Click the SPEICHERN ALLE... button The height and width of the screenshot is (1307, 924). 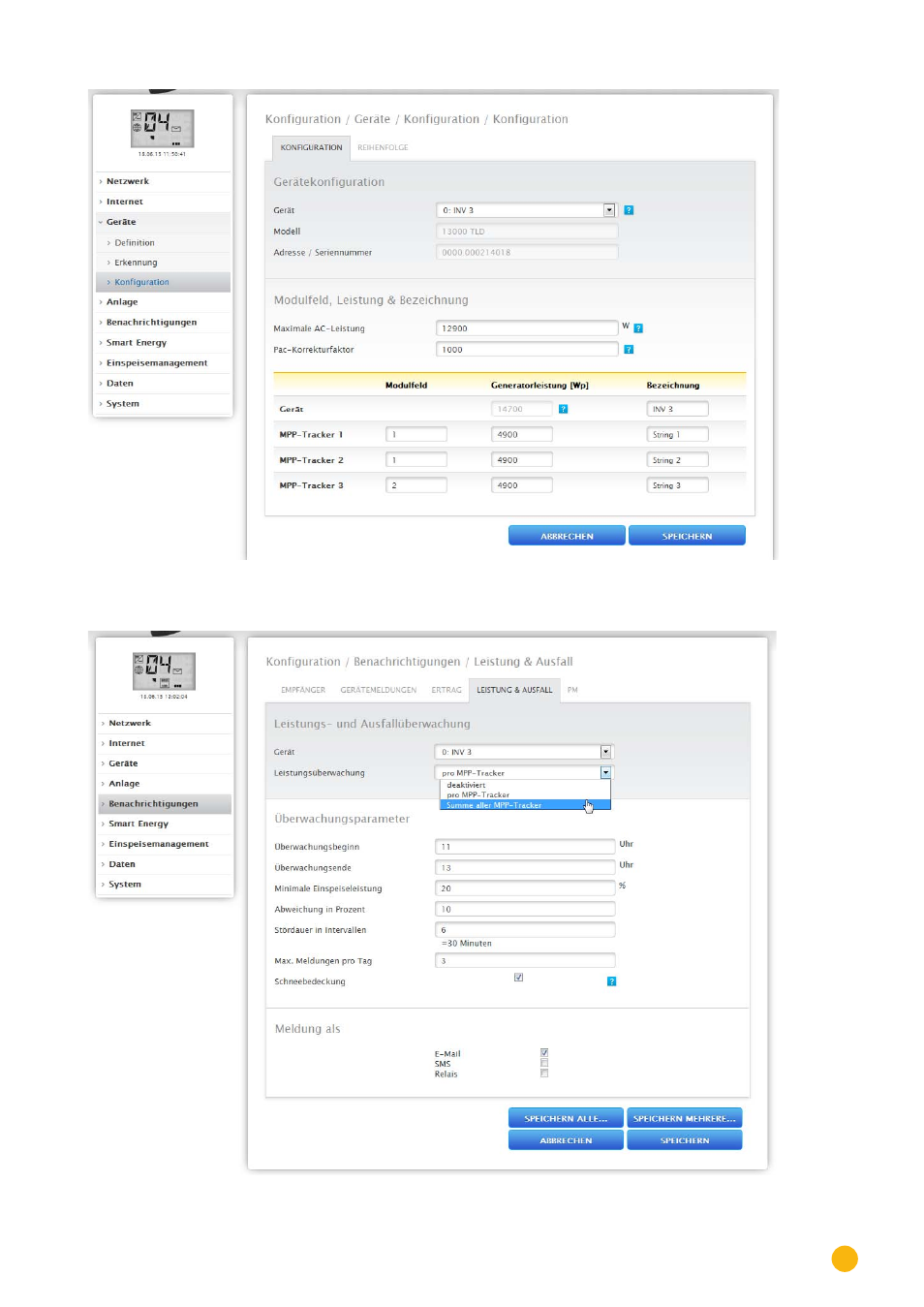(x=566, y=1118)
